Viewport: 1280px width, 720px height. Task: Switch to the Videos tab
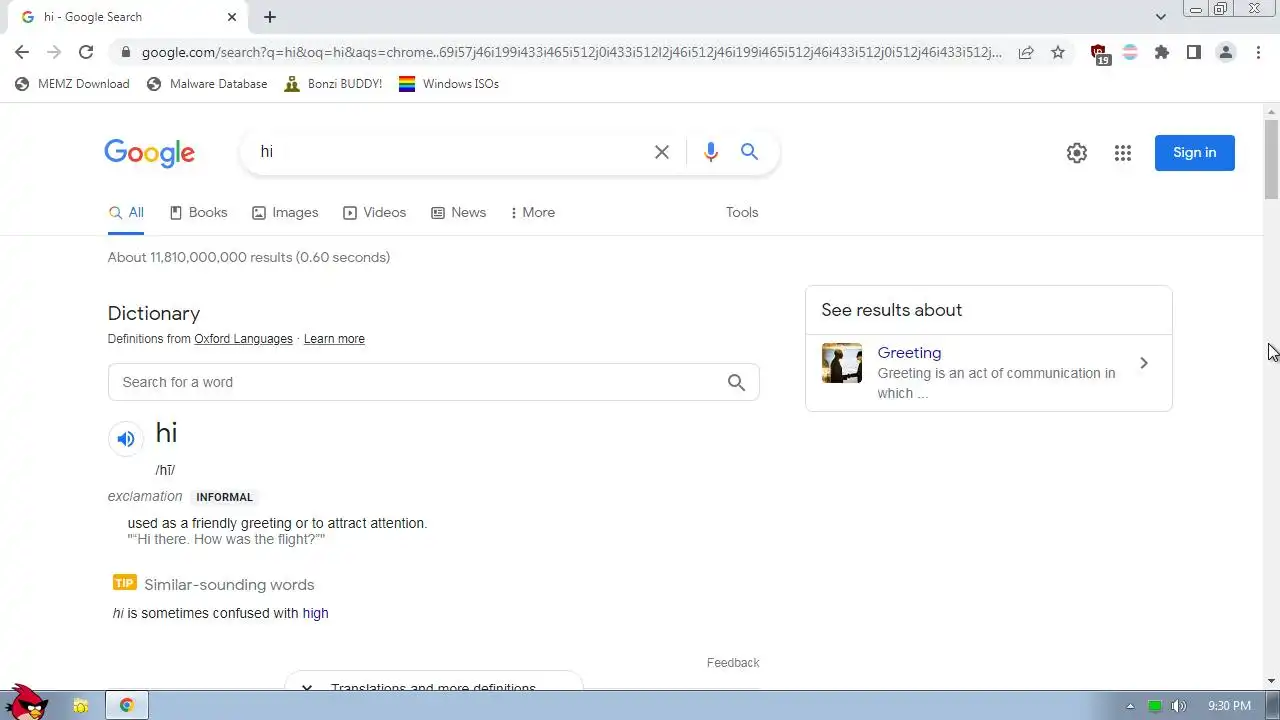(375, 213)
